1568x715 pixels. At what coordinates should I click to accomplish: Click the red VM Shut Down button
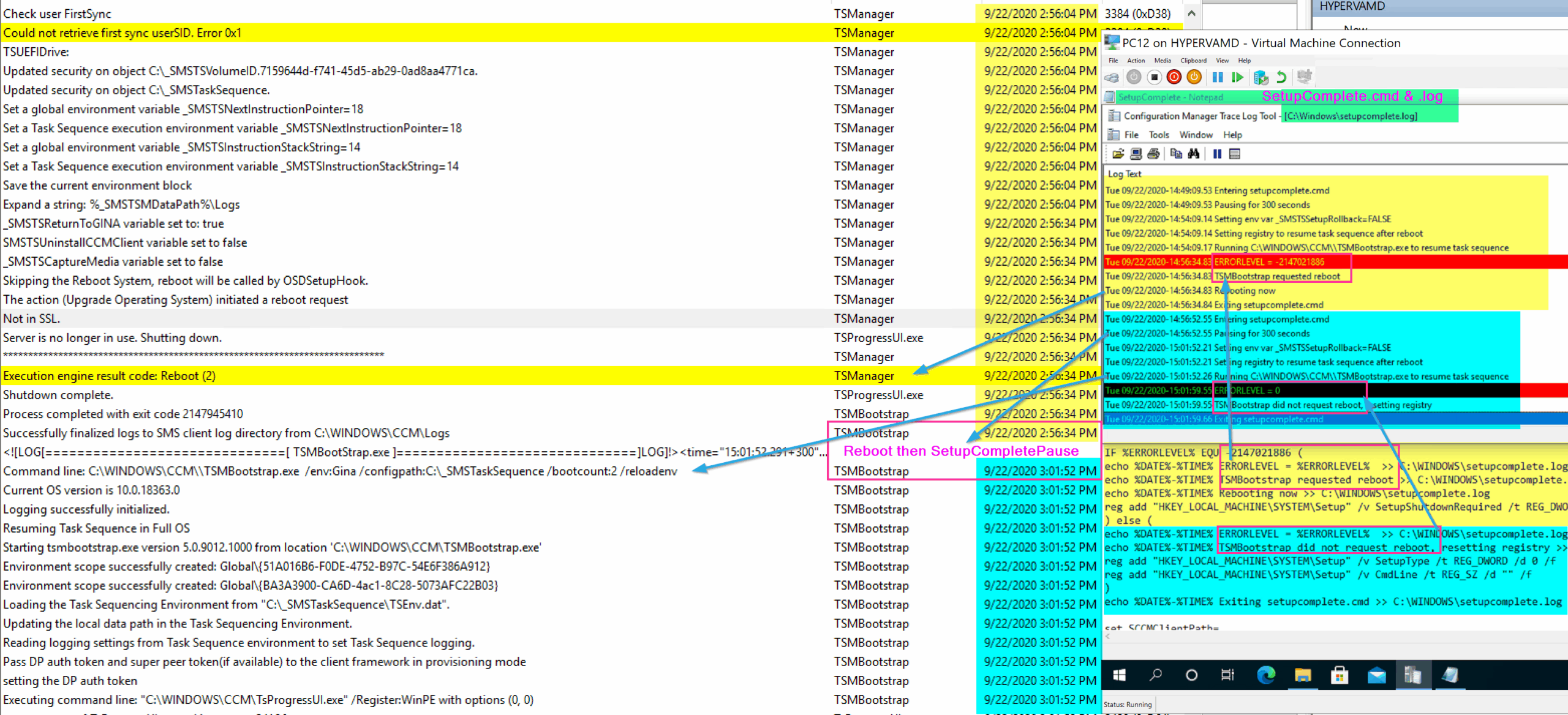pyautogui.click(x=1174, y=77)
